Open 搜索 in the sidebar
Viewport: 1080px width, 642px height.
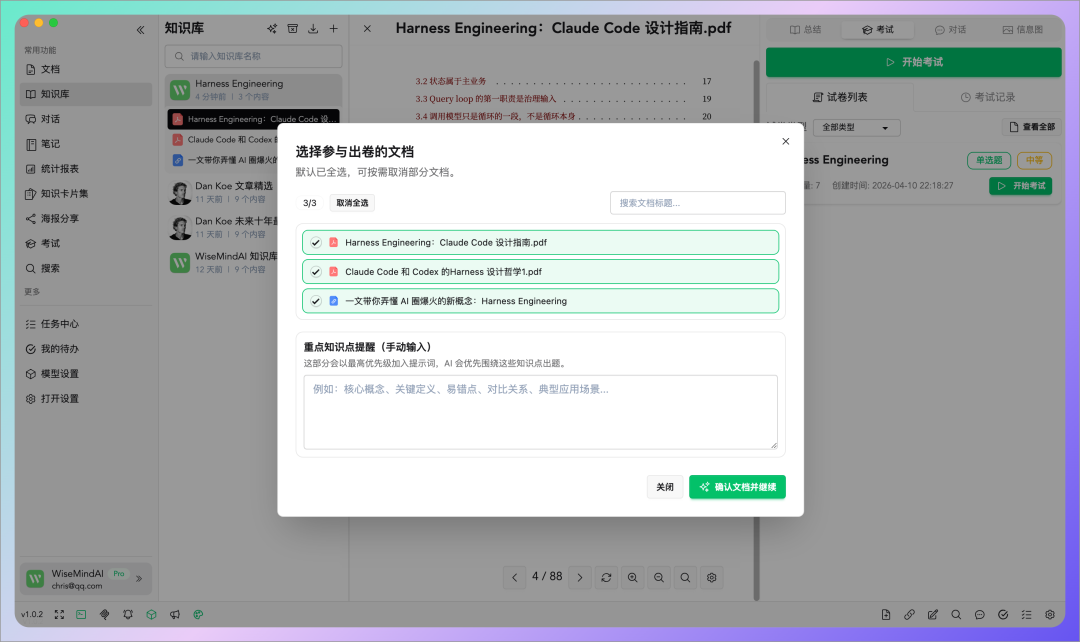[86, 268]
